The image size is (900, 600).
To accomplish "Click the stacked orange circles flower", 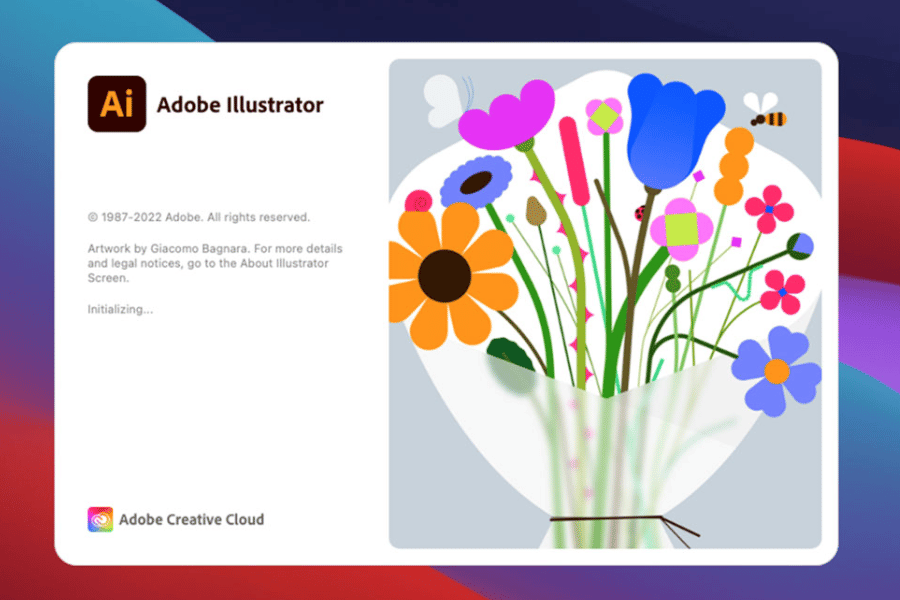I will (x=734, y=165).
